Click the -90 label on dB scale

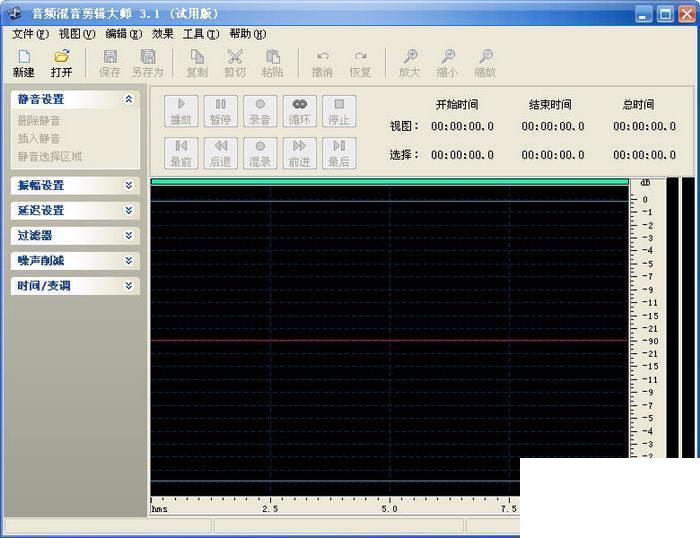click(x=650, y=341)
